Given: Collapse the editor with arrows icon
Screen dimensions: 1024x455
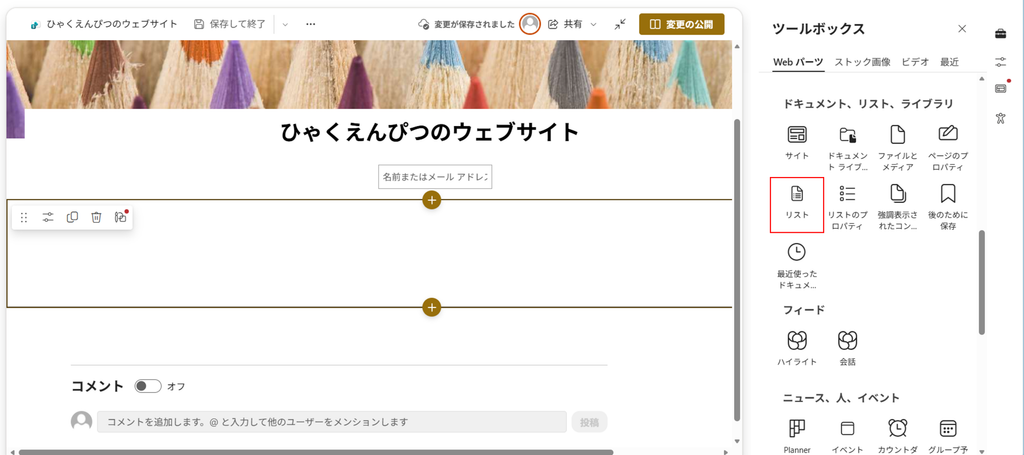Looking at the screenshot, I should (620, 24).
